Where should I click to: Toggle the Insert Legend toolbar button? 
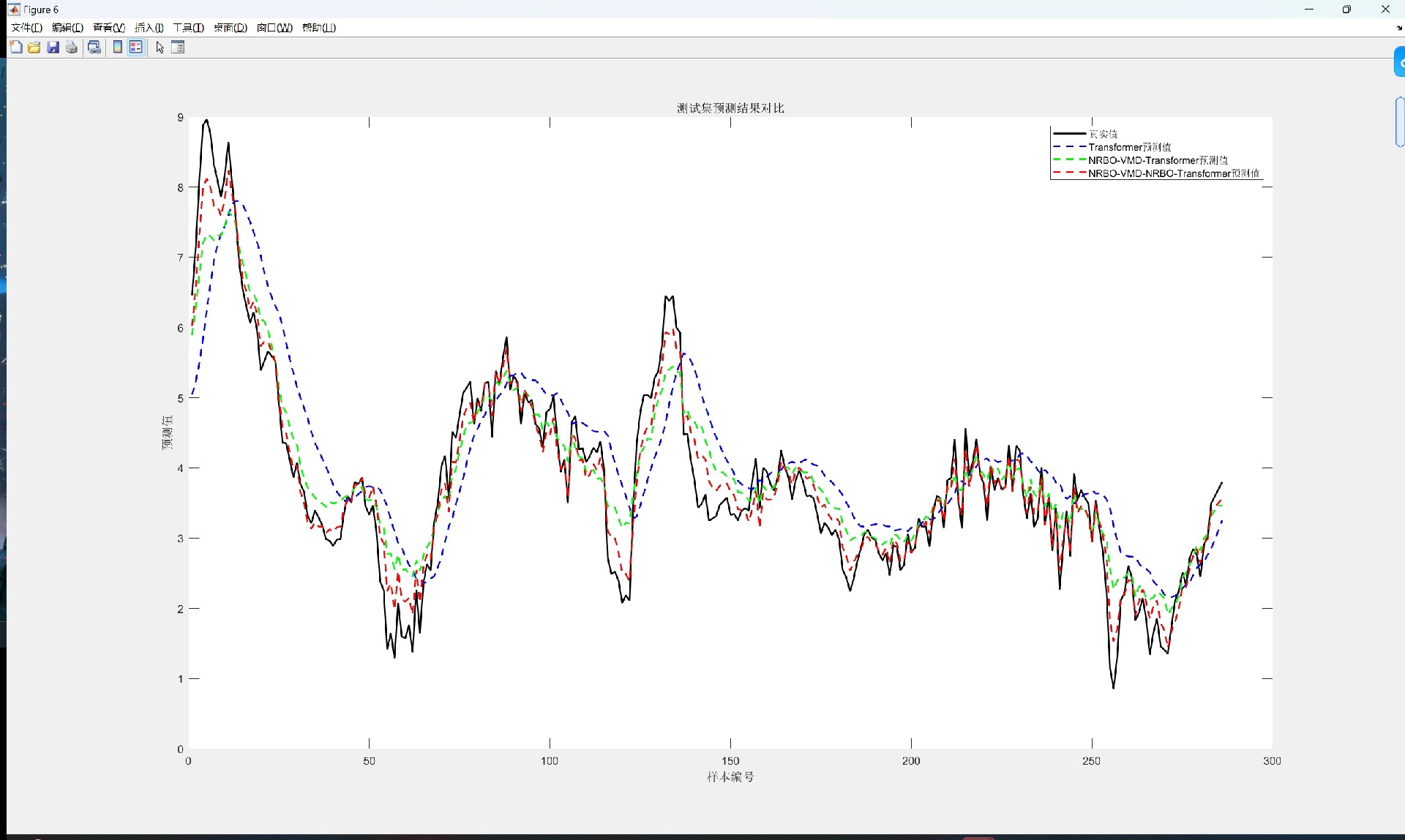[136, 48]
